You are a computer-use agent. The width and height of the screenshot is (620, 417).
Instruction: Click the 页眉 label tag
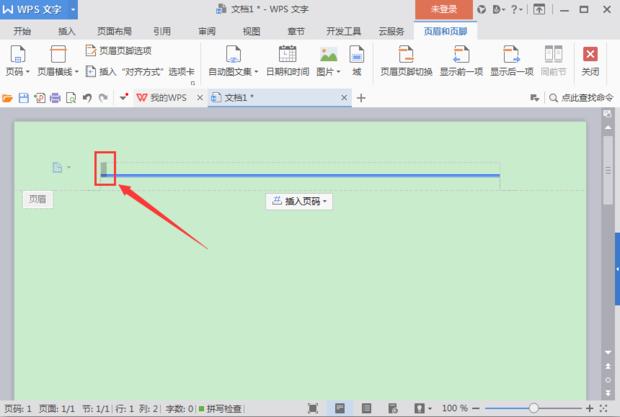(37, 200)
